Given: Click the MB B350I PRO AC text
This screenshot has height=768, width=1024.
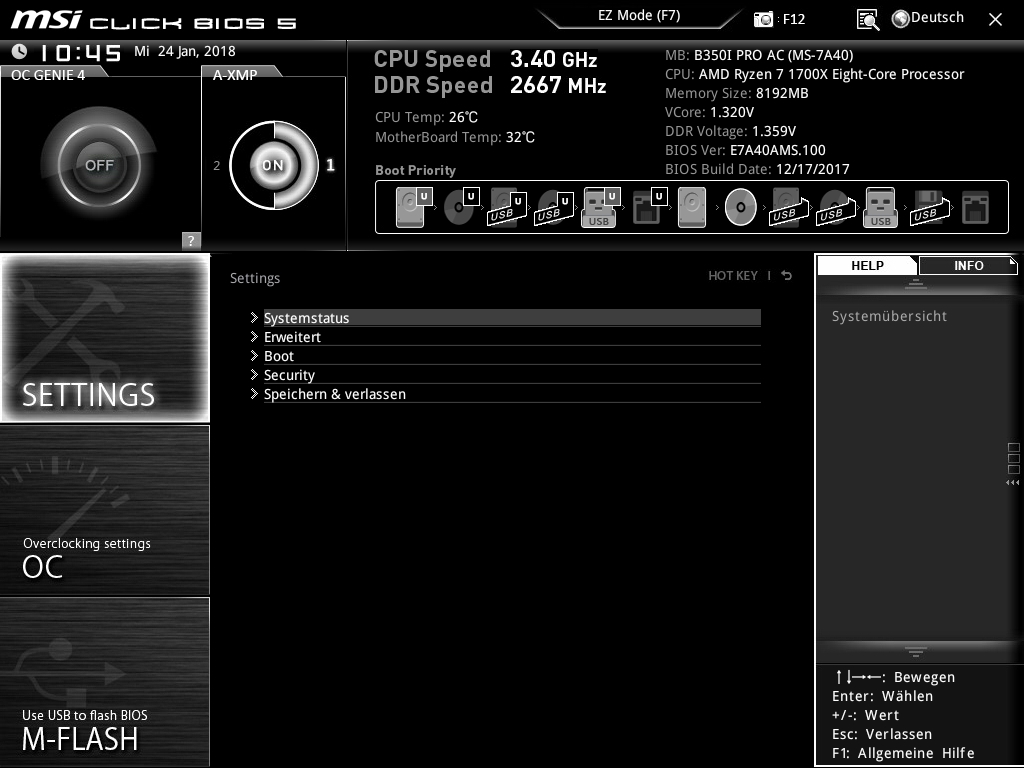Looking at the screenshot, I should (x=759, y=56).
